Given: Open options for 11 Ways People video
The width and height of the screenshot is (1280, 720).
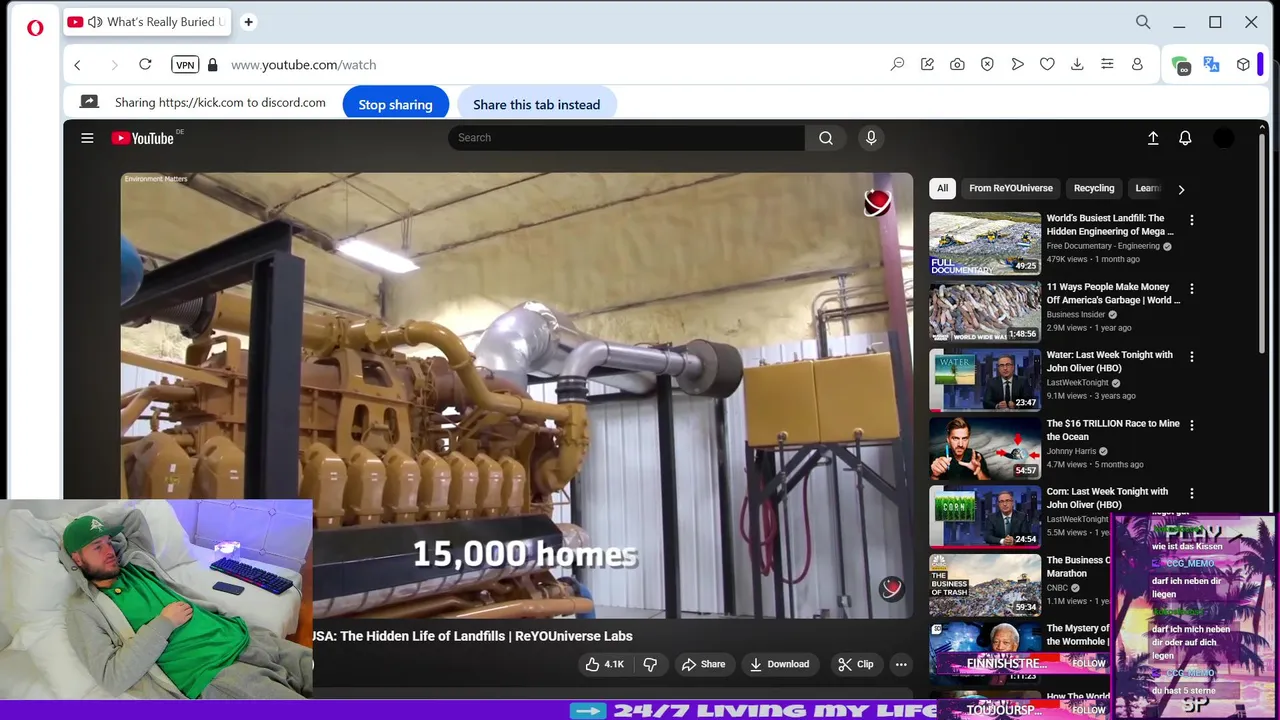Looking at the screenshot, I should pyautogui.click(x=1191, y=288).
